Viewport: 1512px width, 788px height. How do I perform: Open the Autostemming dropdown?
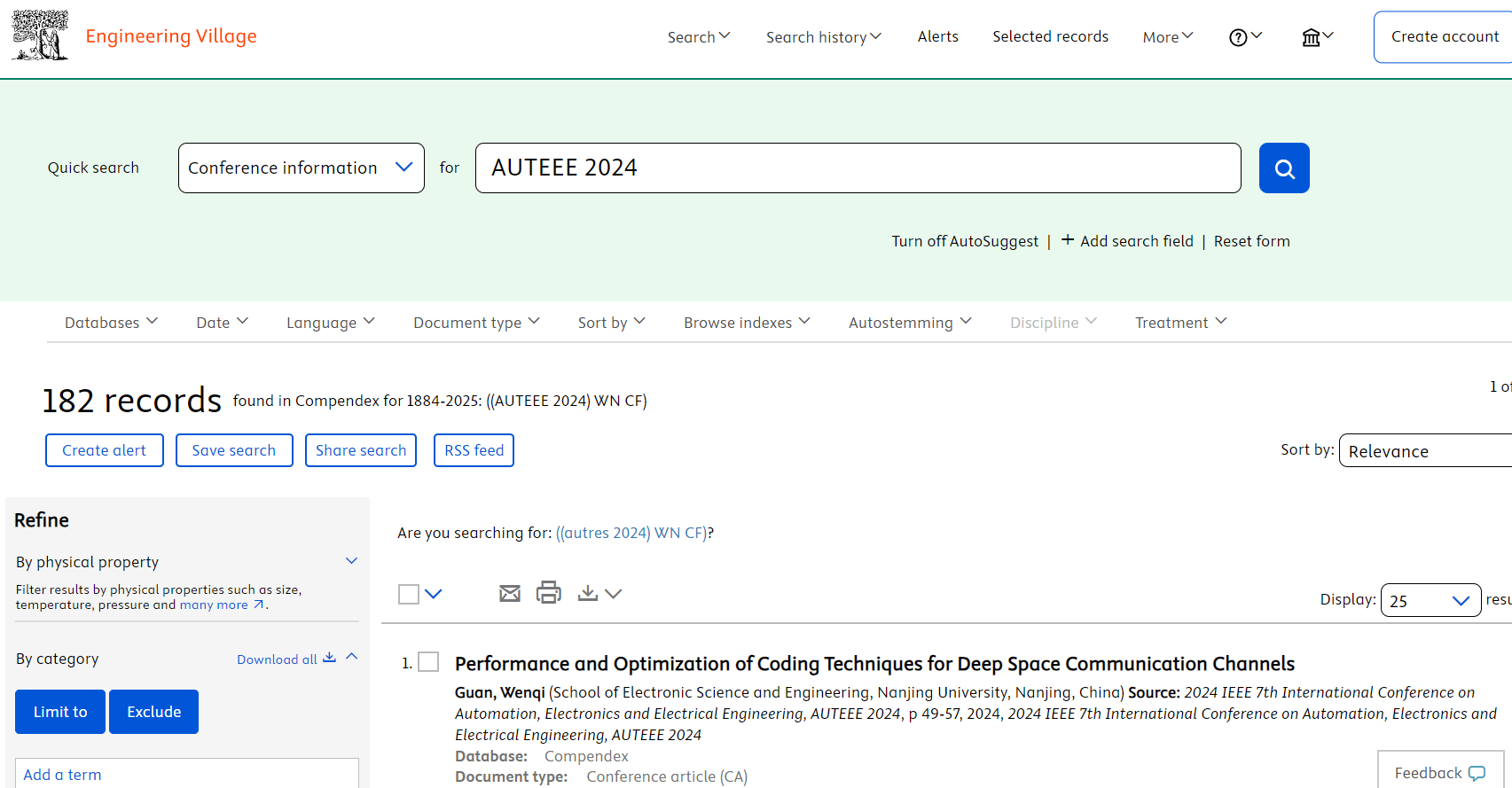coord(910,323)
